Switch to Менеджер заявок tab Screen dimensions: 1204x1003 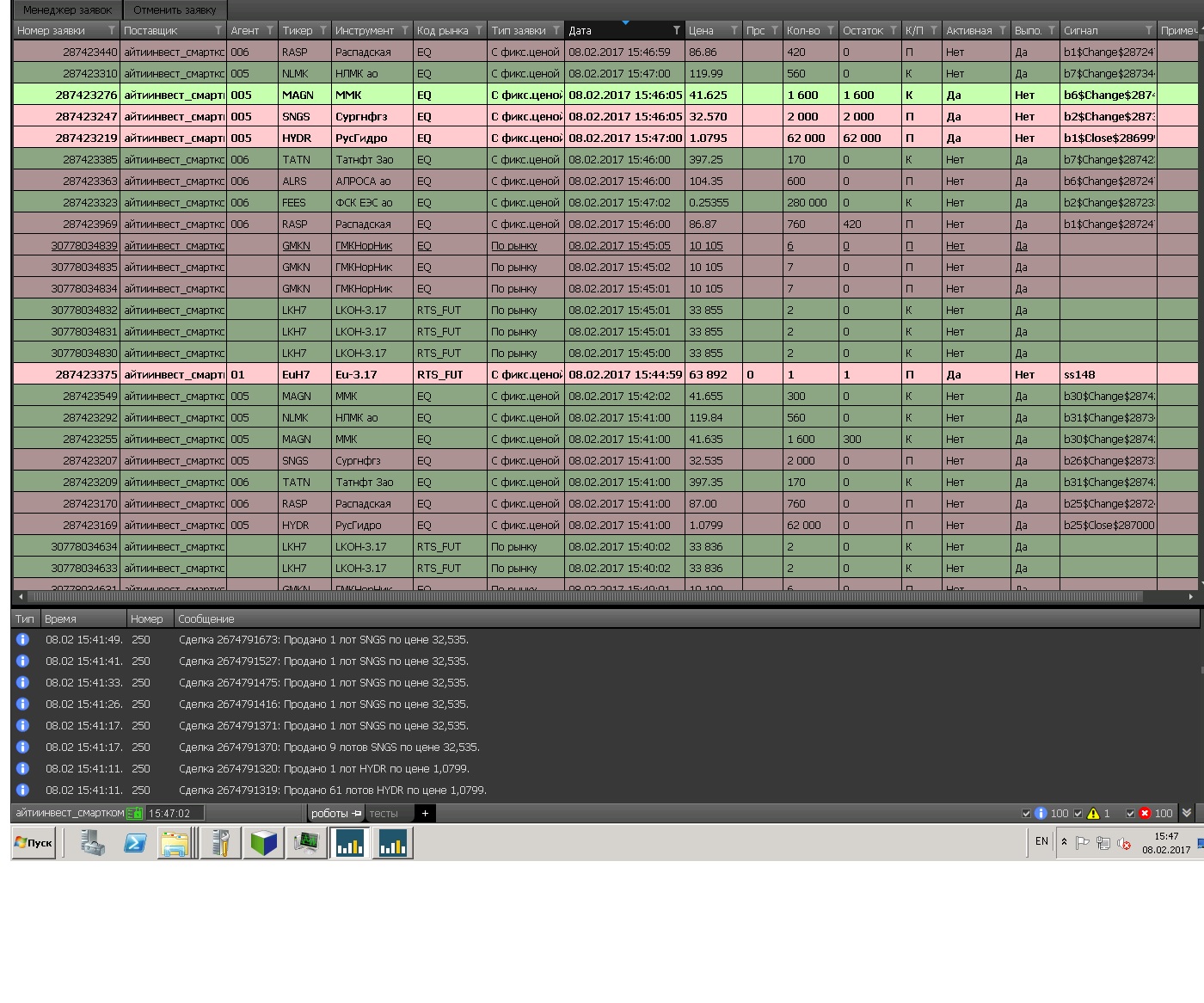[x=68, y=10]
